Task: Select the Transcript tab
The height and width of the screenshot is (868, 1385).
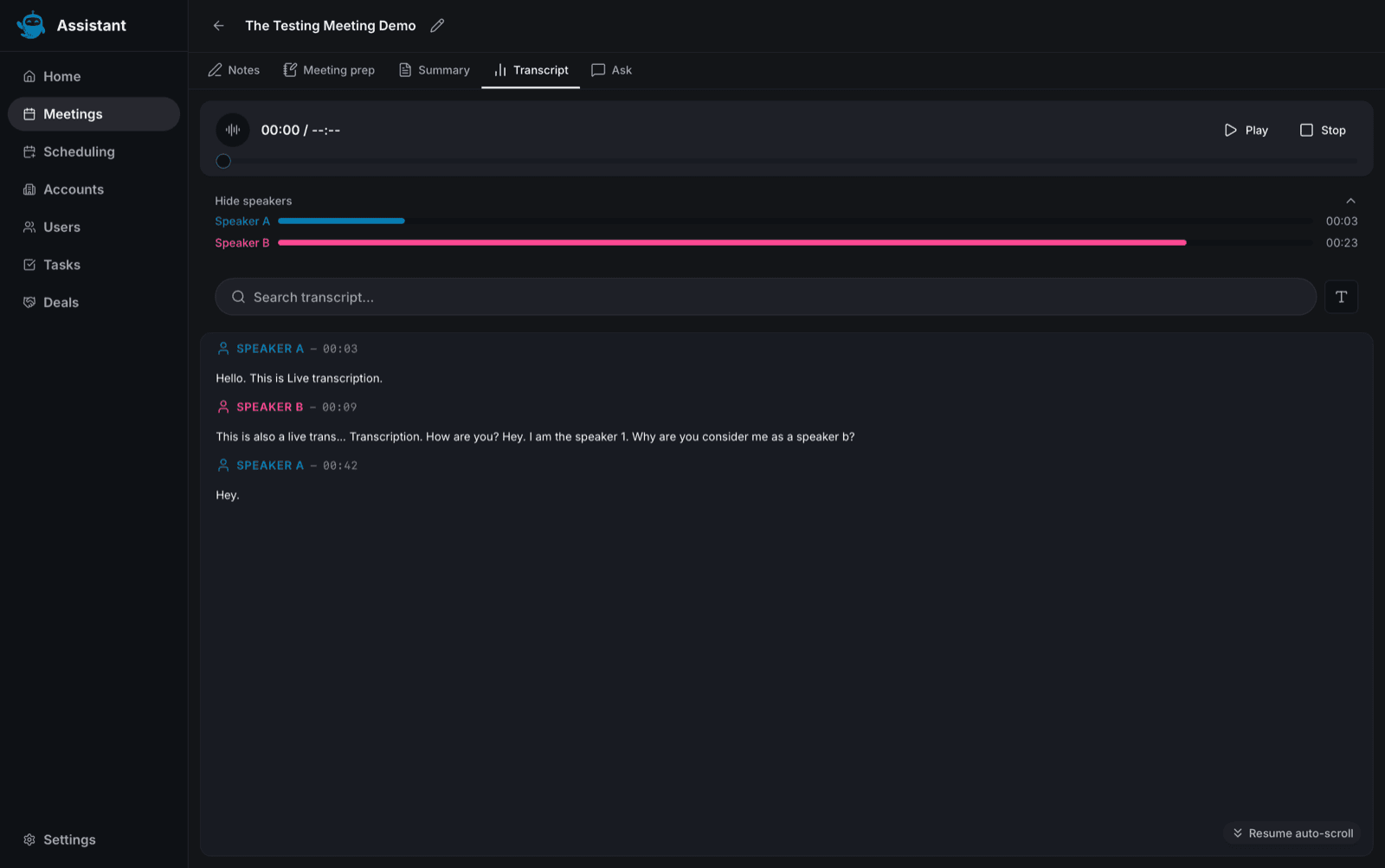Action: pyautogui.click(x=531, y=70)
